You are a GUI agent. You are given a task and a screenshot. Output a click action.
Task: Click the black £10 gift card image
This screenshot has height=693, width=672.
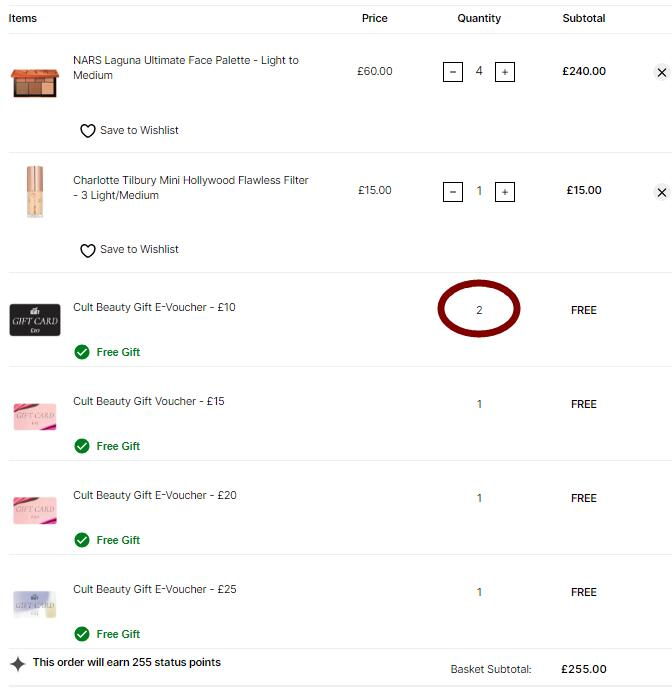[x=35, y=320]
